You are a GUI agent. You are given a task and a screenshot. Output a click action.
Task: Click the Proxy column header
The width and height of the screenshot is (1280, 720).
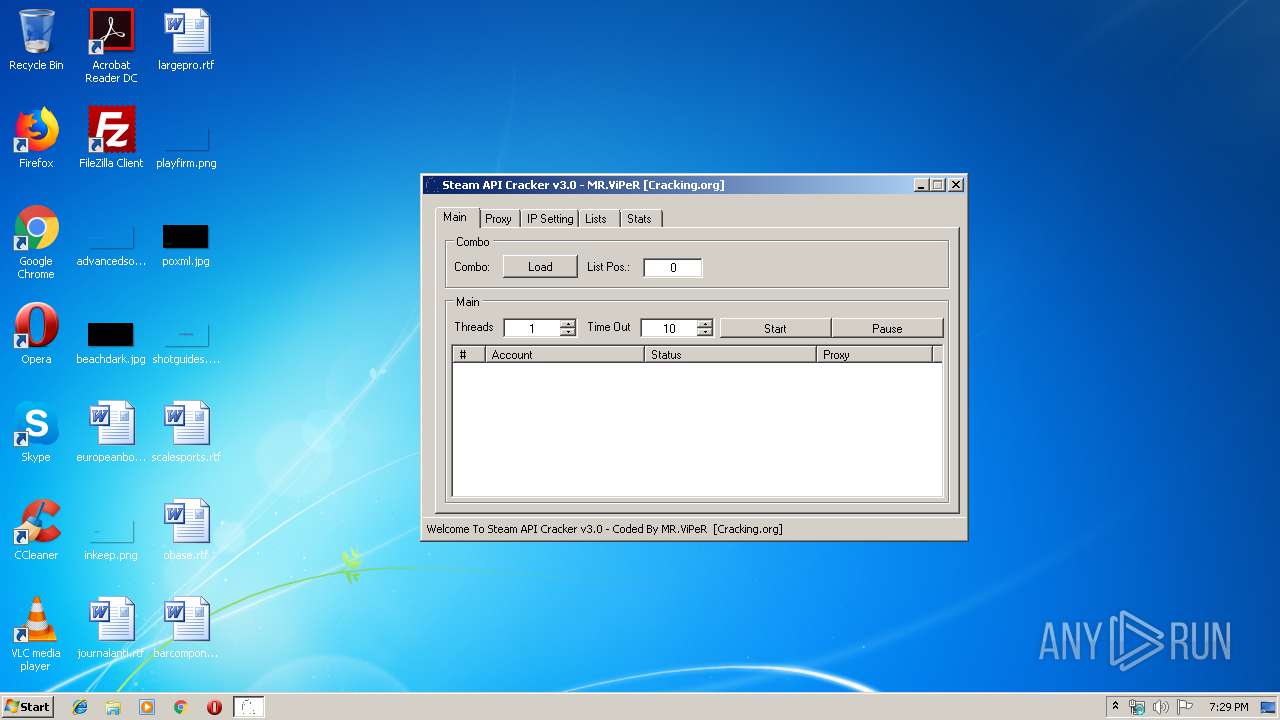874,355
